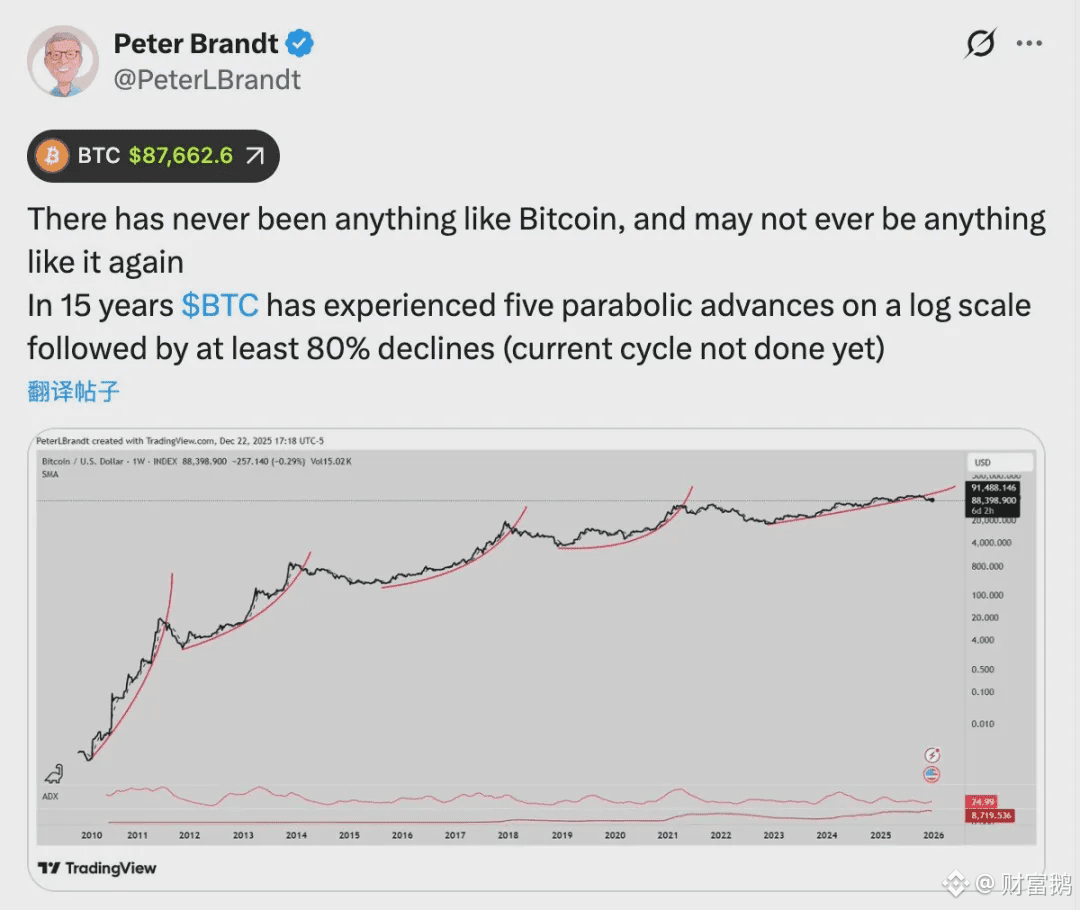Open the three-dot post options menu
Screen dimensions: 1080x910
click(1030, 43)
